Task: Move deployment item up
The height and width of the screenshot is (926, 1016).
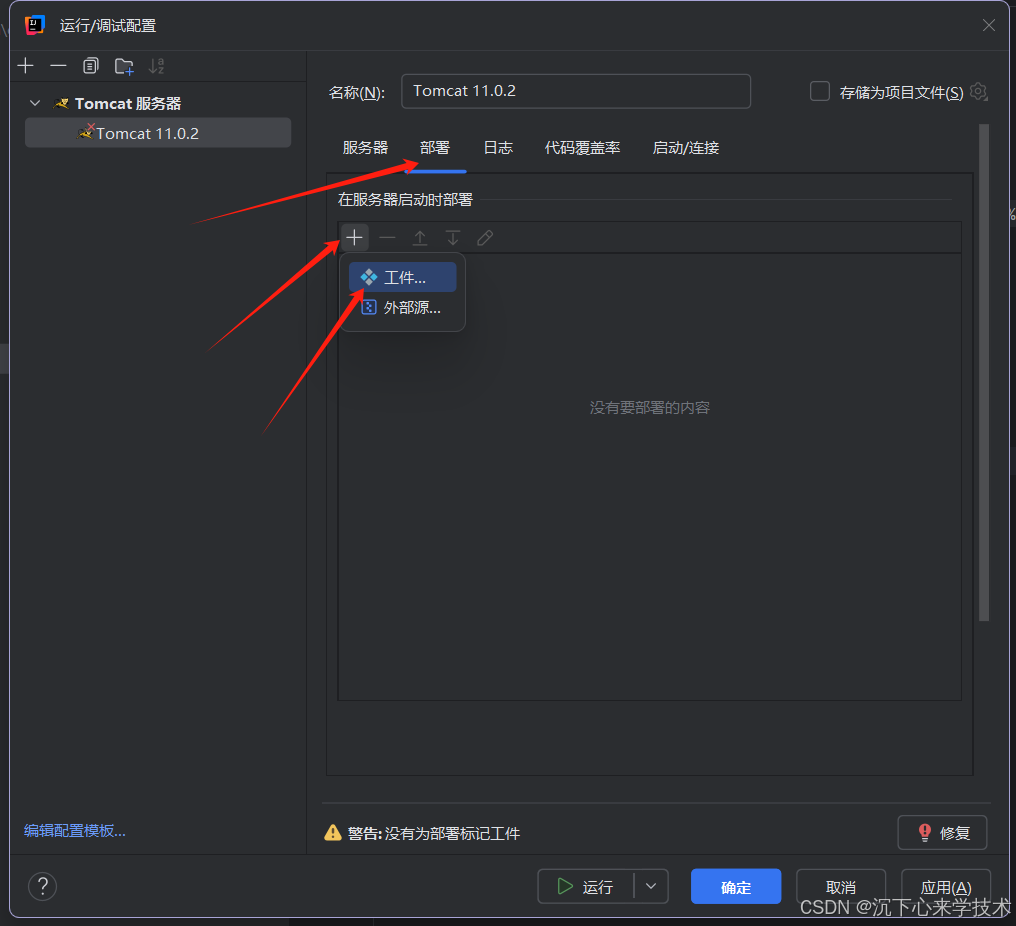Action: coord(420,238)
